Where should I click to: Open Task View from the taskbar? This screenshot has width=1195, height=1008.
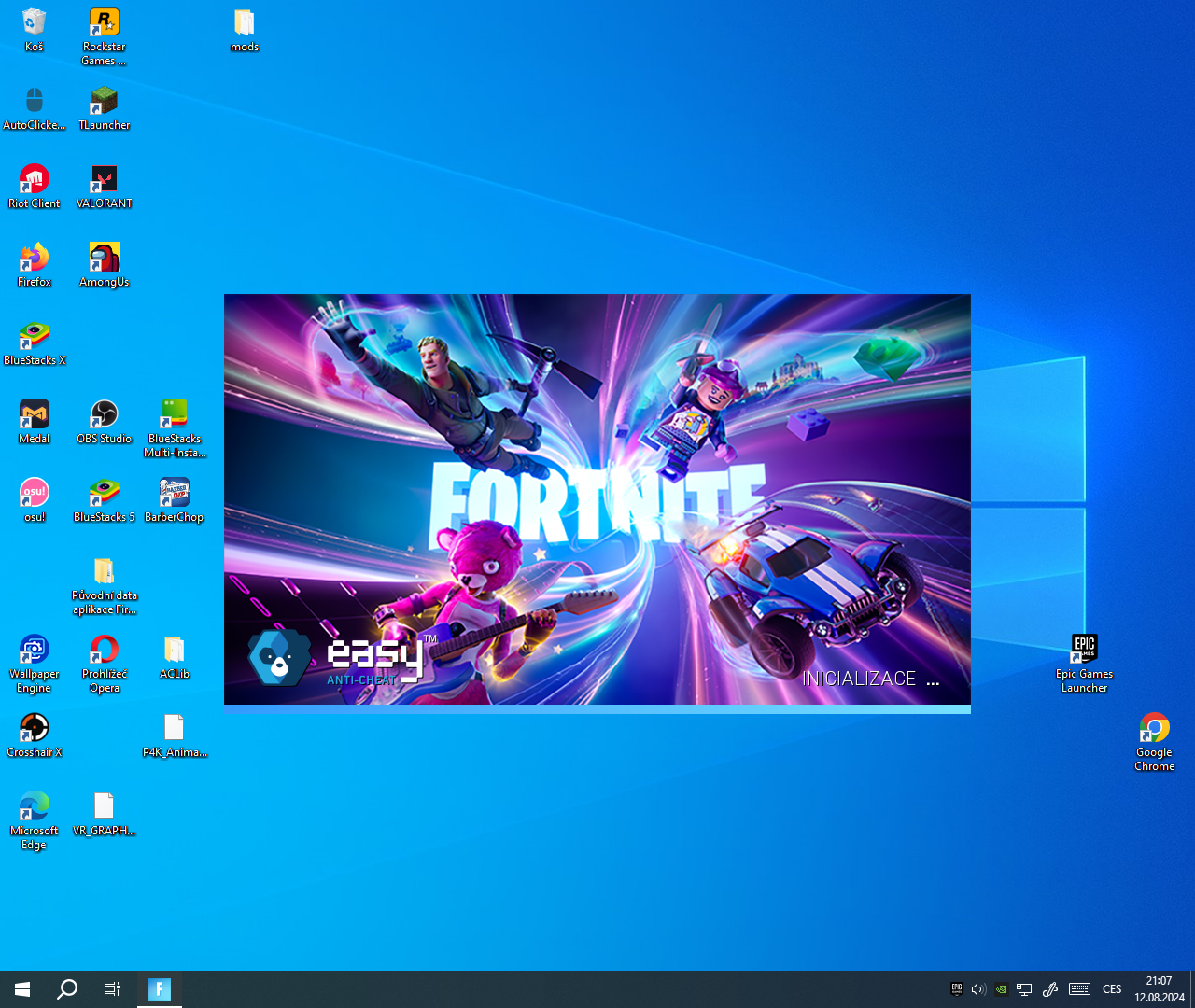tap(112, 989)
